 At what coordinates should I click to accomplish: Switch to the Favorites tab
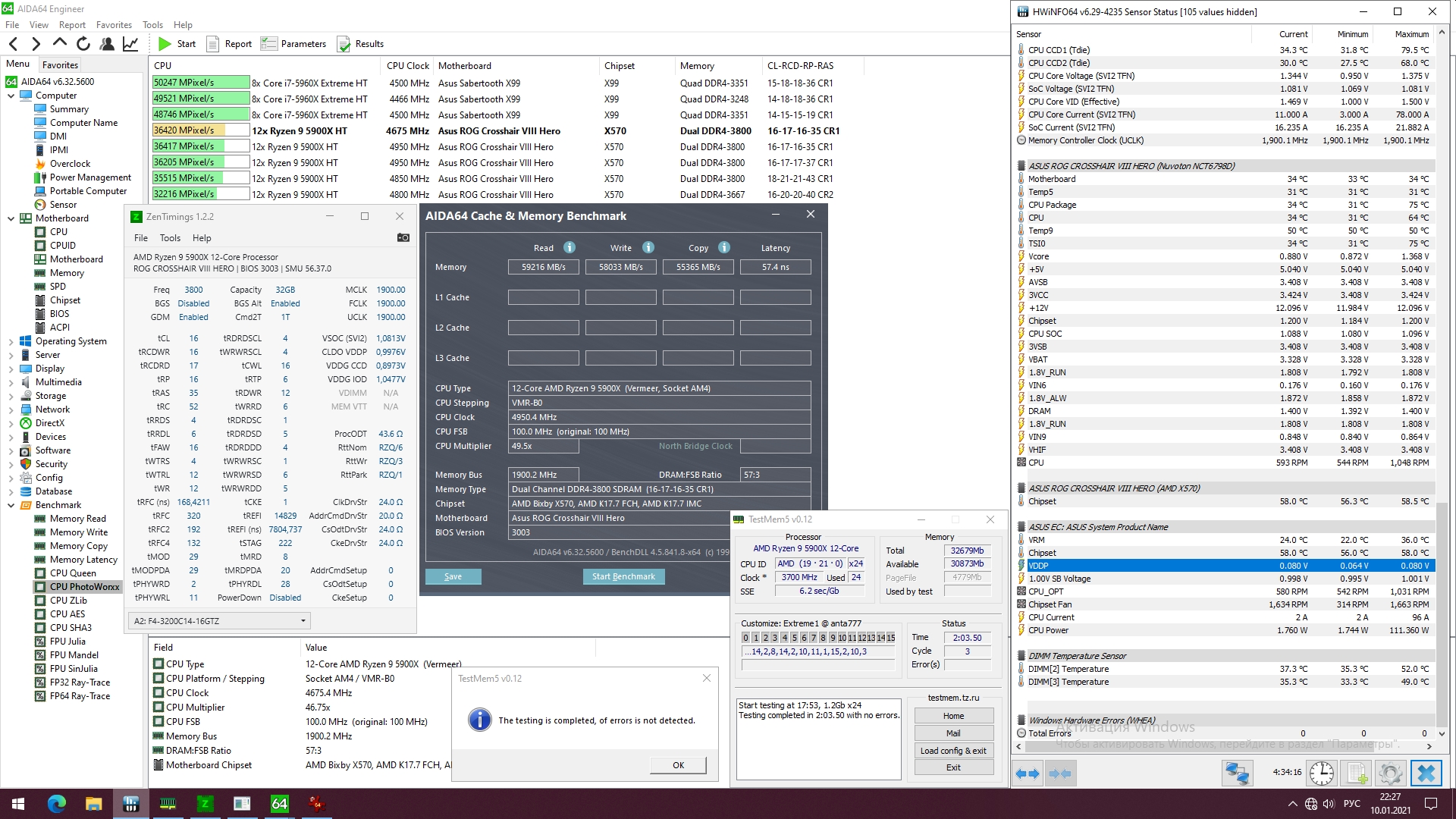click(x=60, y=65)
